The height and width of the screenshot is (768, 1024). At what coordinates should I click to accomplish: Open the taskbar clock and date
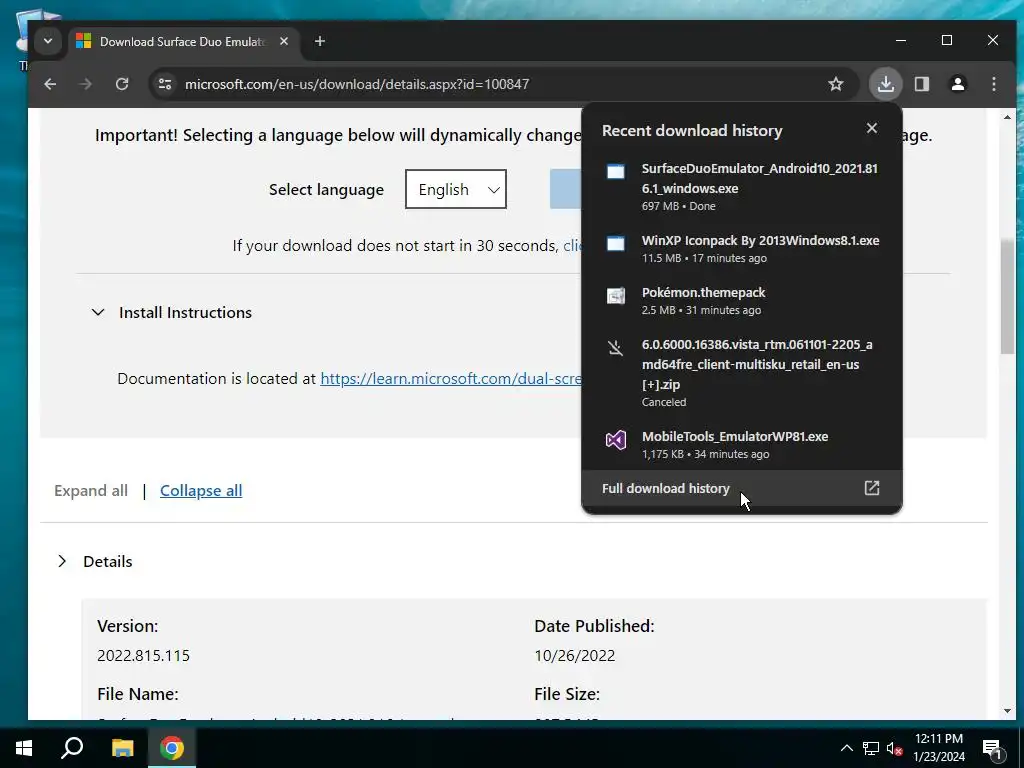(x=939, y=748)
